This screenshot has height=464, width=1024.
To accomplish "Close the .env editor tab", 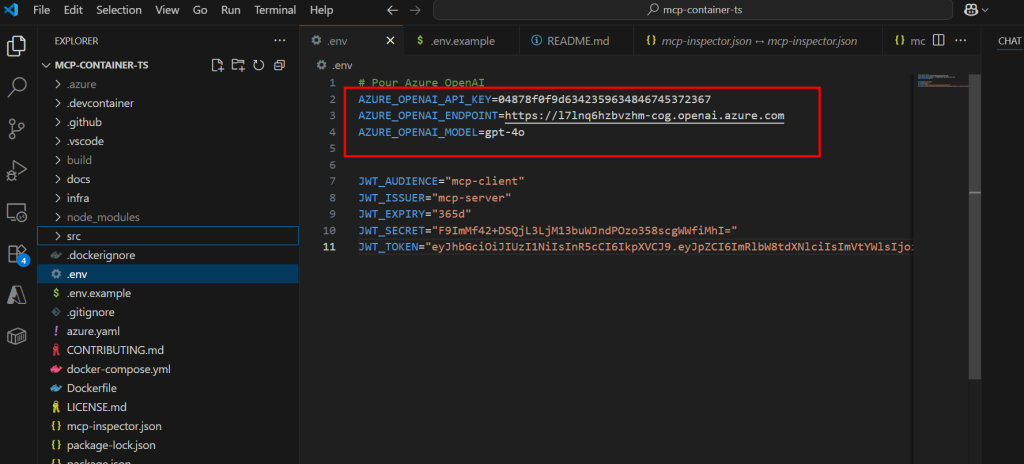I will (x=391, y=41).
